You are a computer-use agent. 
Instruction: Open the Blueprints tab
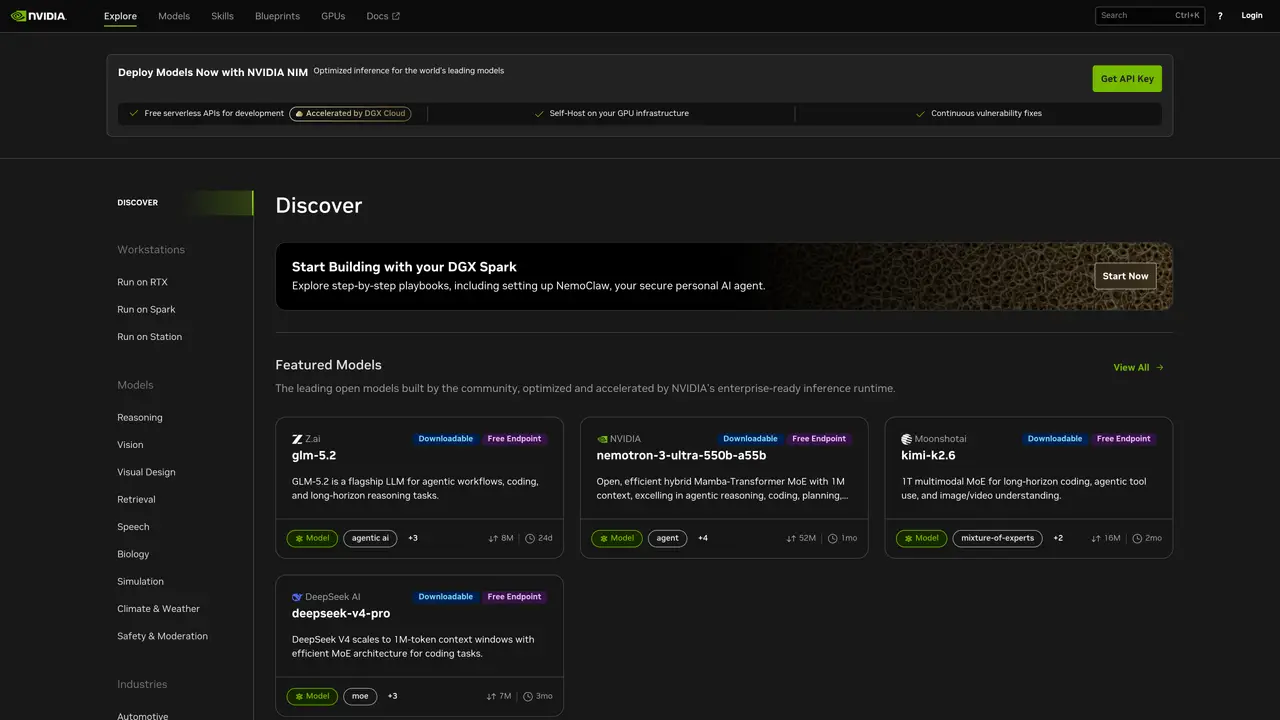pos(277,16)
